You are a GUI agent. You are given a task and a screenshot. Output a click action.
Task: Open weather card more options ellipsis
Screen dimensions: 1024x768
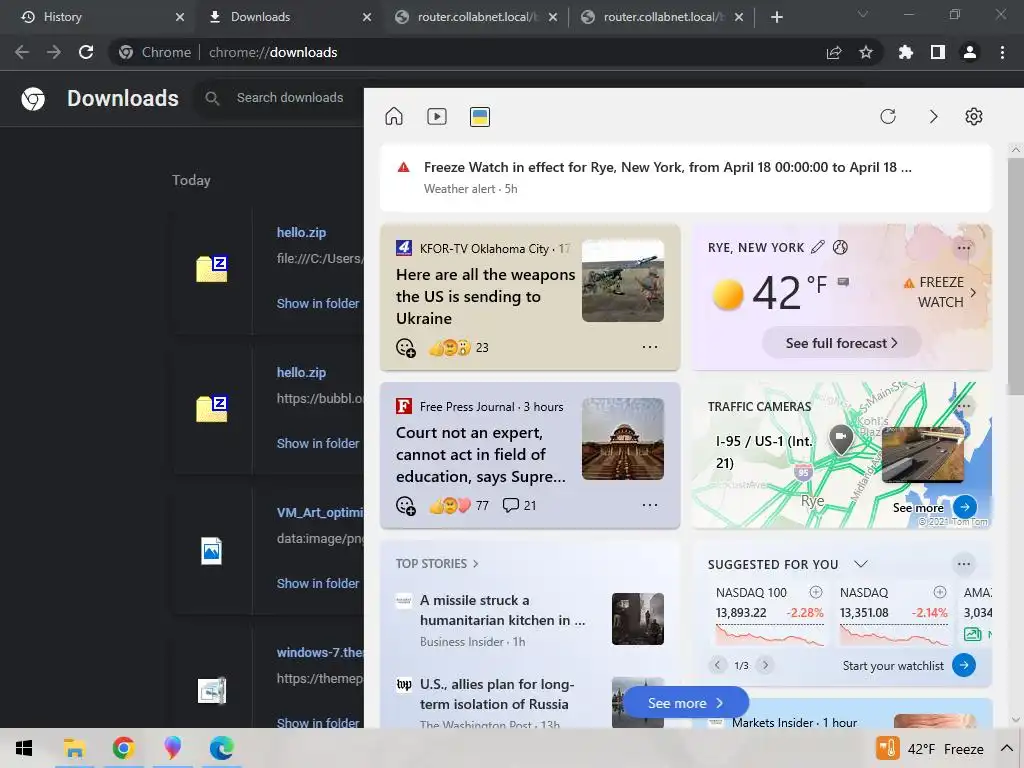(x=963, y=248)
